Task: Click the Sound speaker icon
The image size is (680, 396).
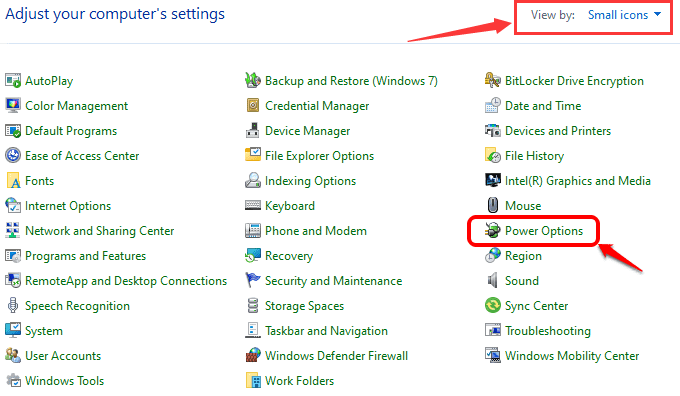Action: pyautogui.click(x=493, y=281)
